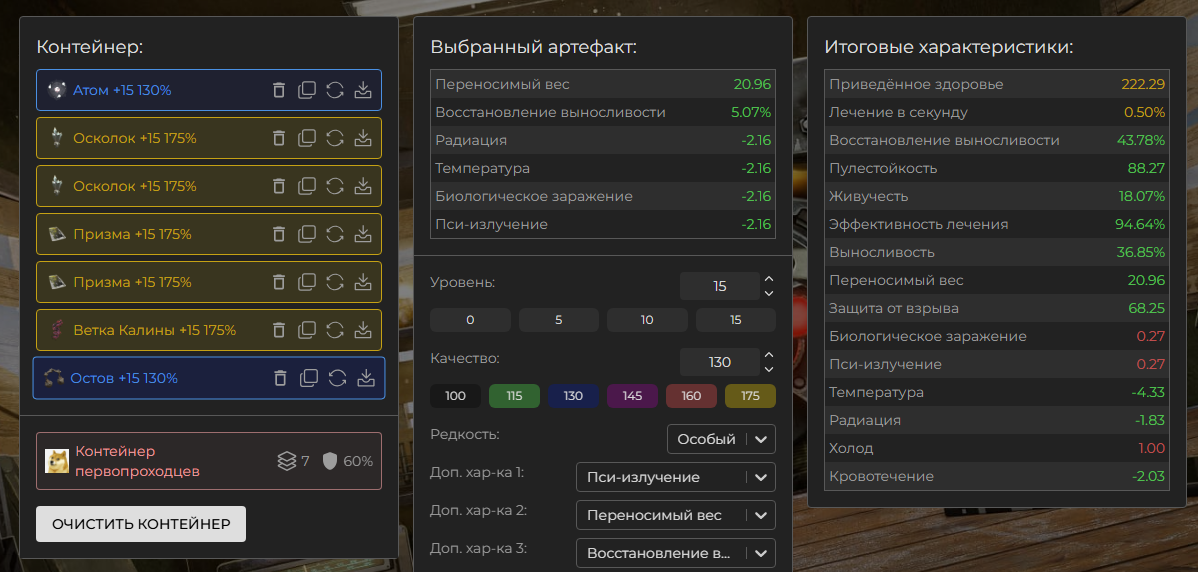This screenshot has height=572, width=1198.
Task: Click the download icon on Ветка Калины row
Action: click(363, 330)
